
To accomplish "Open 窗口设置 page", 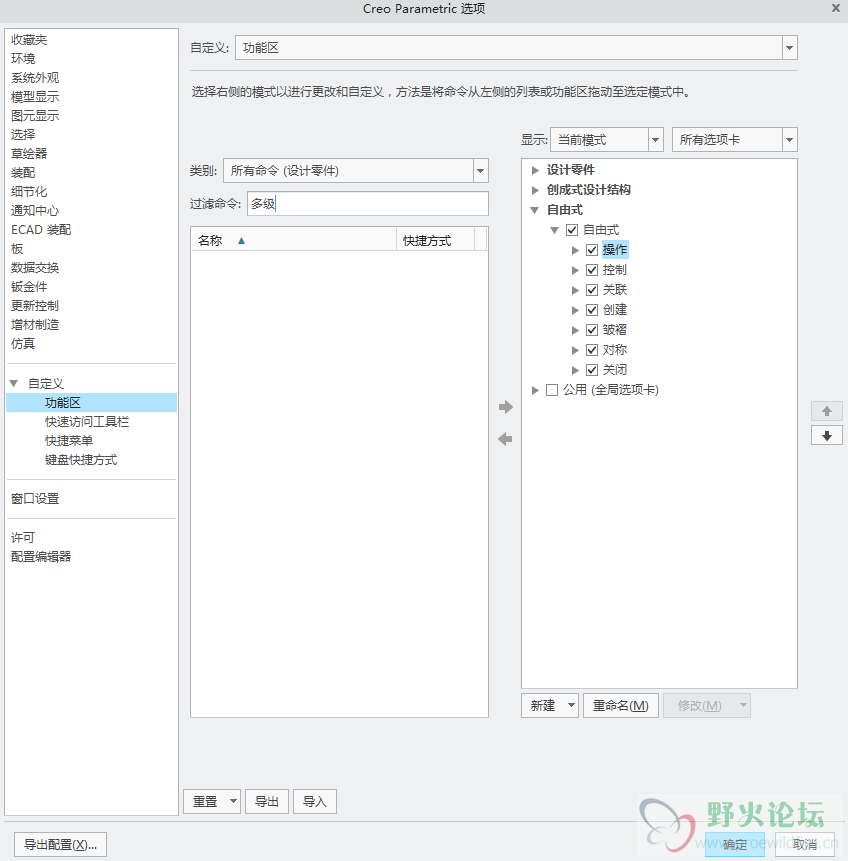I will tap(35, 499).
